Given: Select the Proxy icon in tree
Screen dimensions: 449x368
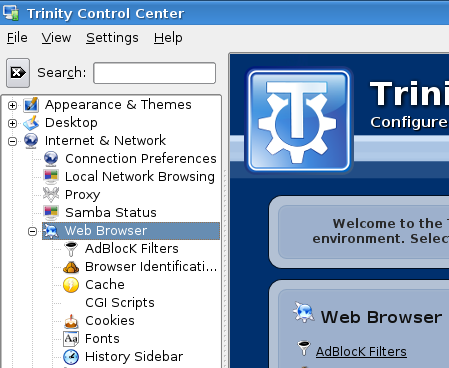Looking at the screenshot, I should click(x=51, y=195).
